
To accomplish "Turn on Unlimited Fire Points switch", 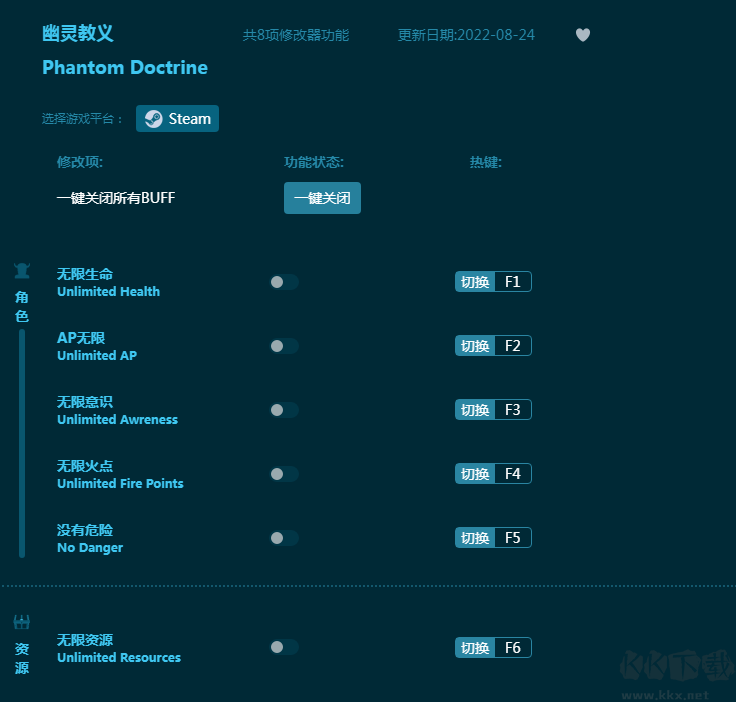I will [x=284, y=474].
